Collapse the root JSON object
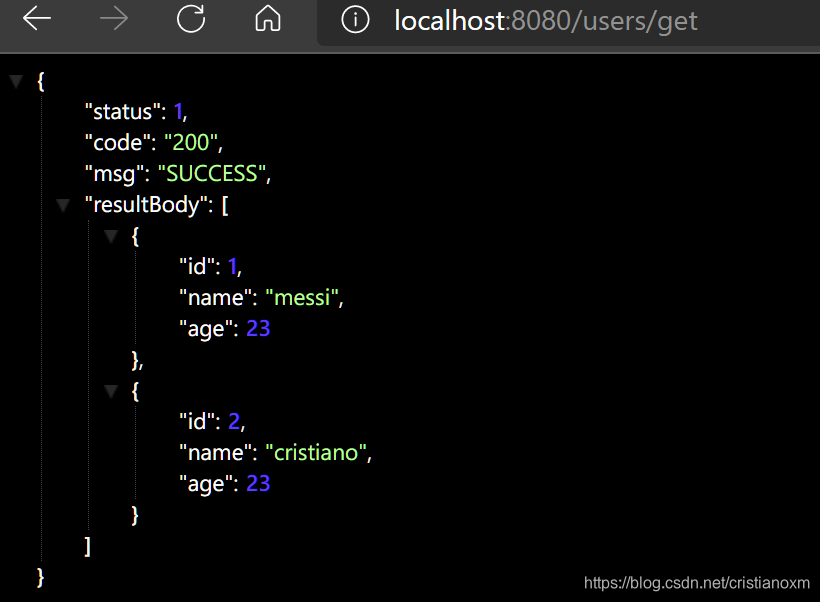This screenshot has height=602, width=820. click(16, 81)
